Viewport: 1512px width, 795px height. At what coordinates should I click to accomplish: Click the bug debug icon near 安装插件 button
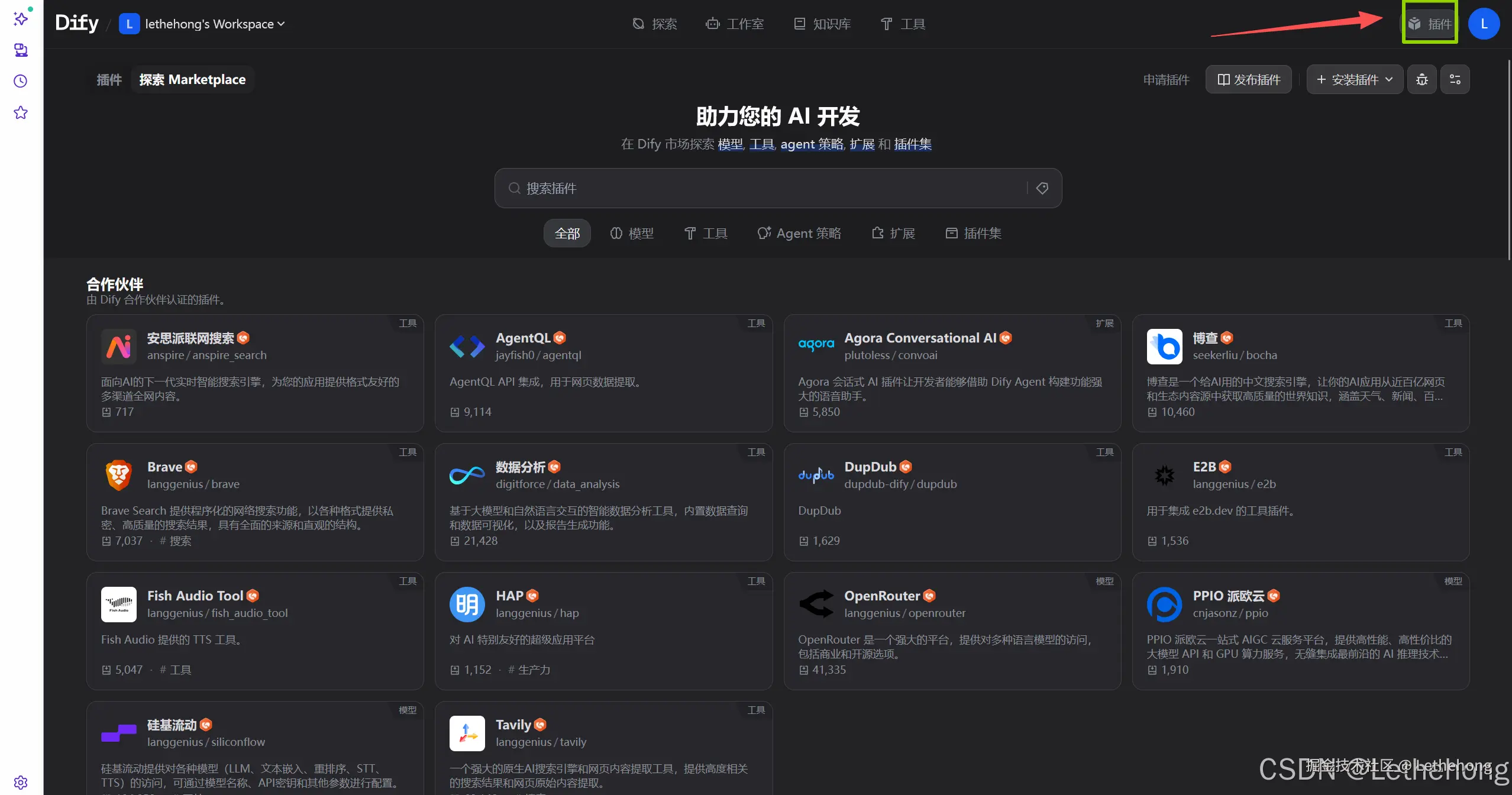point(1422,79)
